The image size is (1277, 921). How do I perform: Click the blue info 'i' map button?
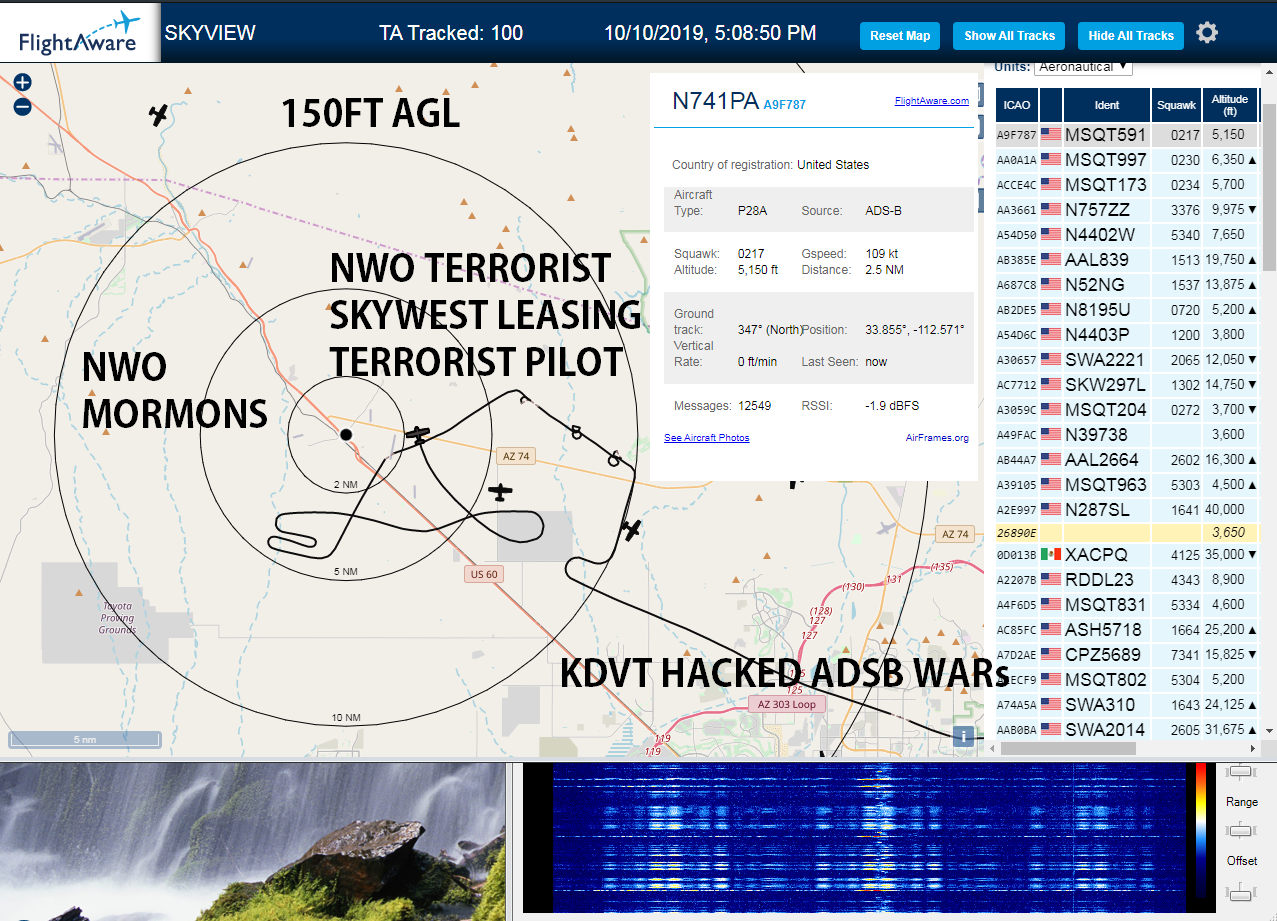pyautogui.click(x=963, y=736)
